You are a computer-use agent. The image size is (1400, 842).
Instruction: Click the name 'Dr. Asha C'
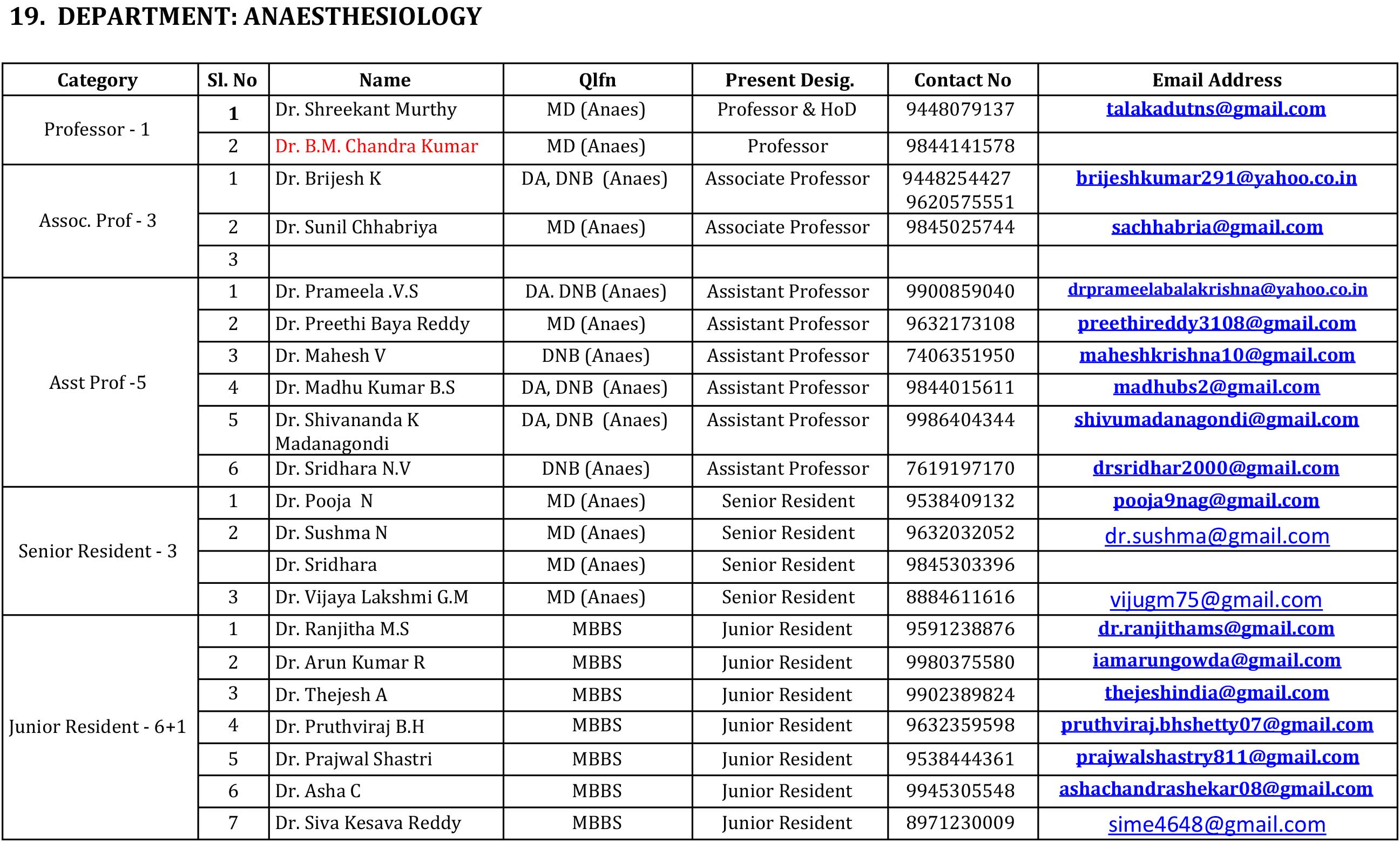click(318, 791)
